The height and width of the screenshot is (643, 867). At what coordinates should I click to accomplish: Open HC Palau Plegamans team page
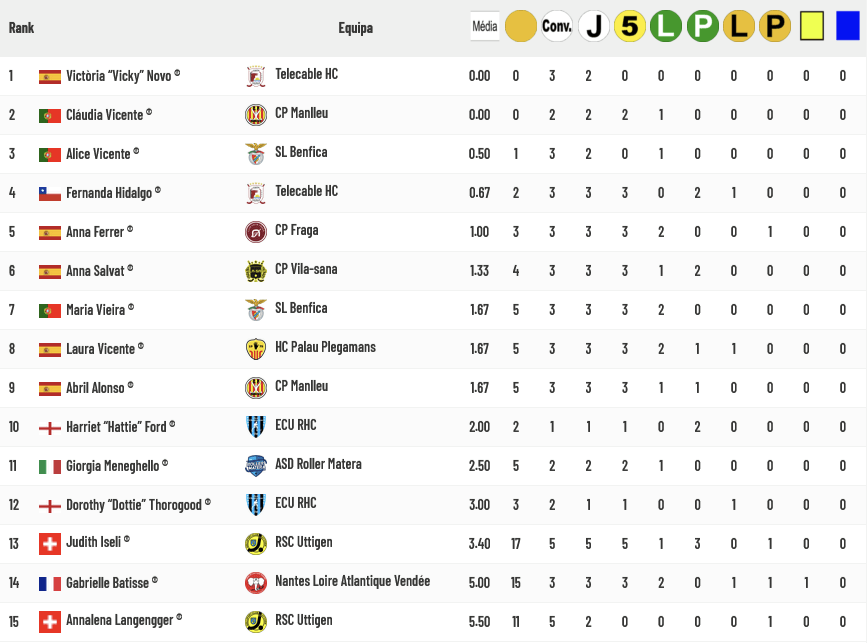click(325, 347)
